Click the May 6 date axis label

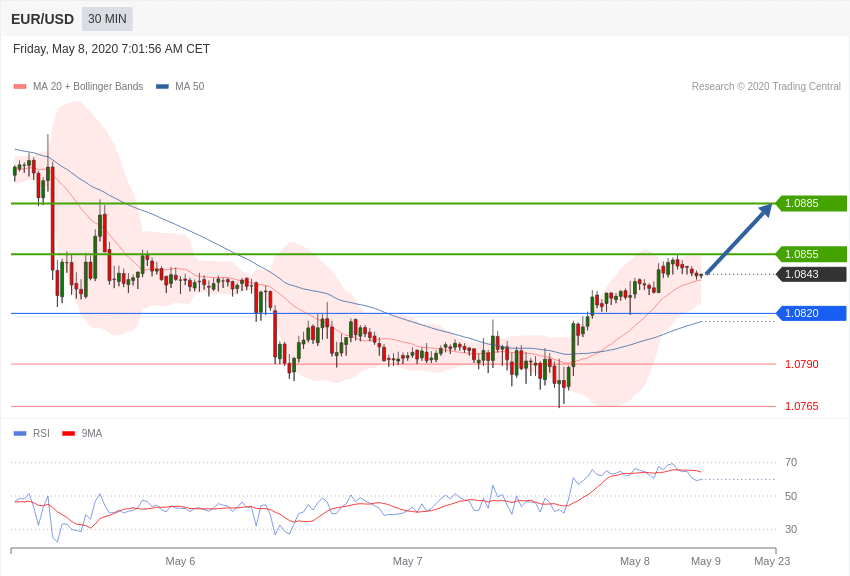pyautogui.click(x=180, y=561)
